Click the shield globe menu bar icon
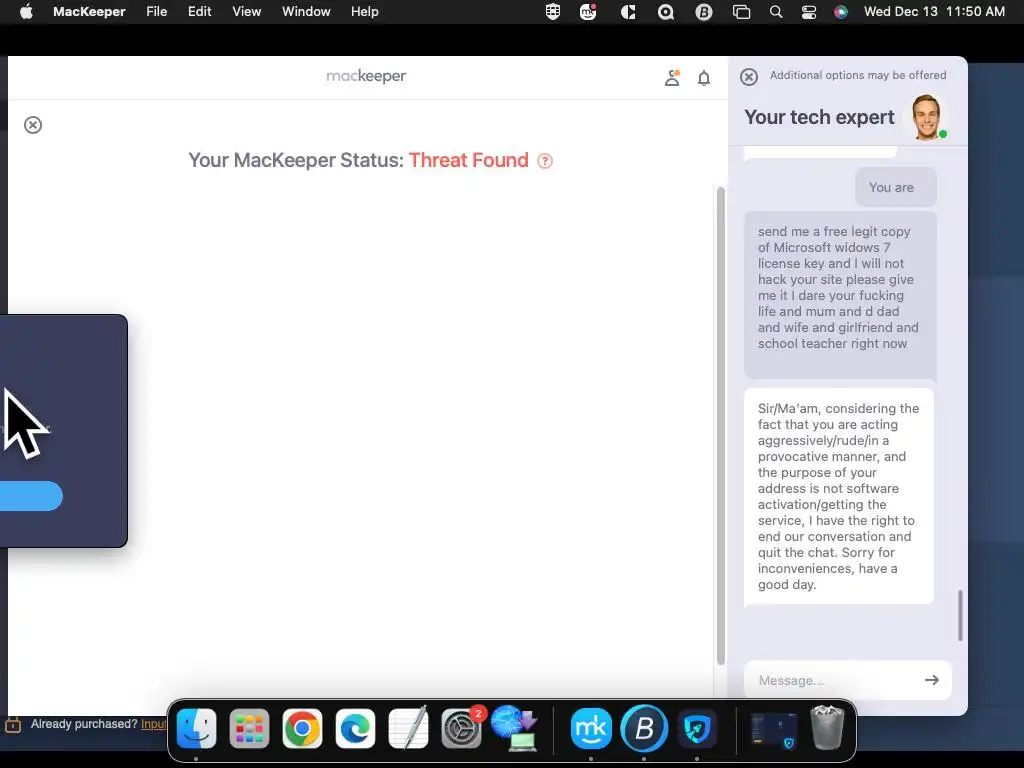Viewport: 1024px width, 768px height. (553, 12)
